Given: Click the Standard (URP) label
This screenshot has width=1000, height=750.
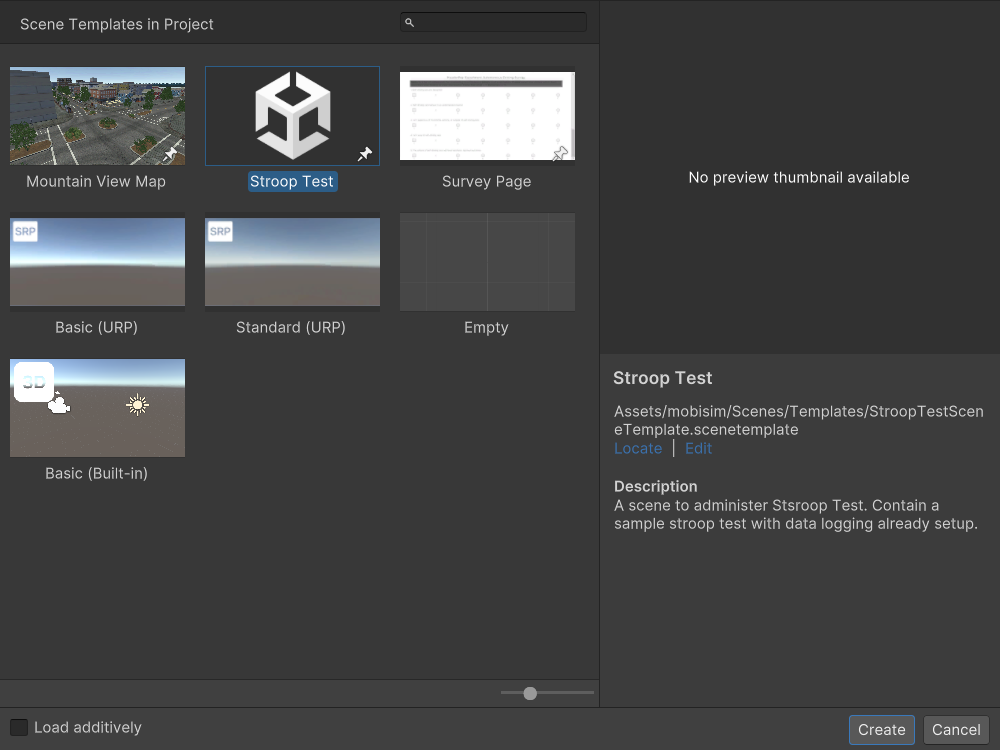Looking at the screenshot, I should (291, 328).
